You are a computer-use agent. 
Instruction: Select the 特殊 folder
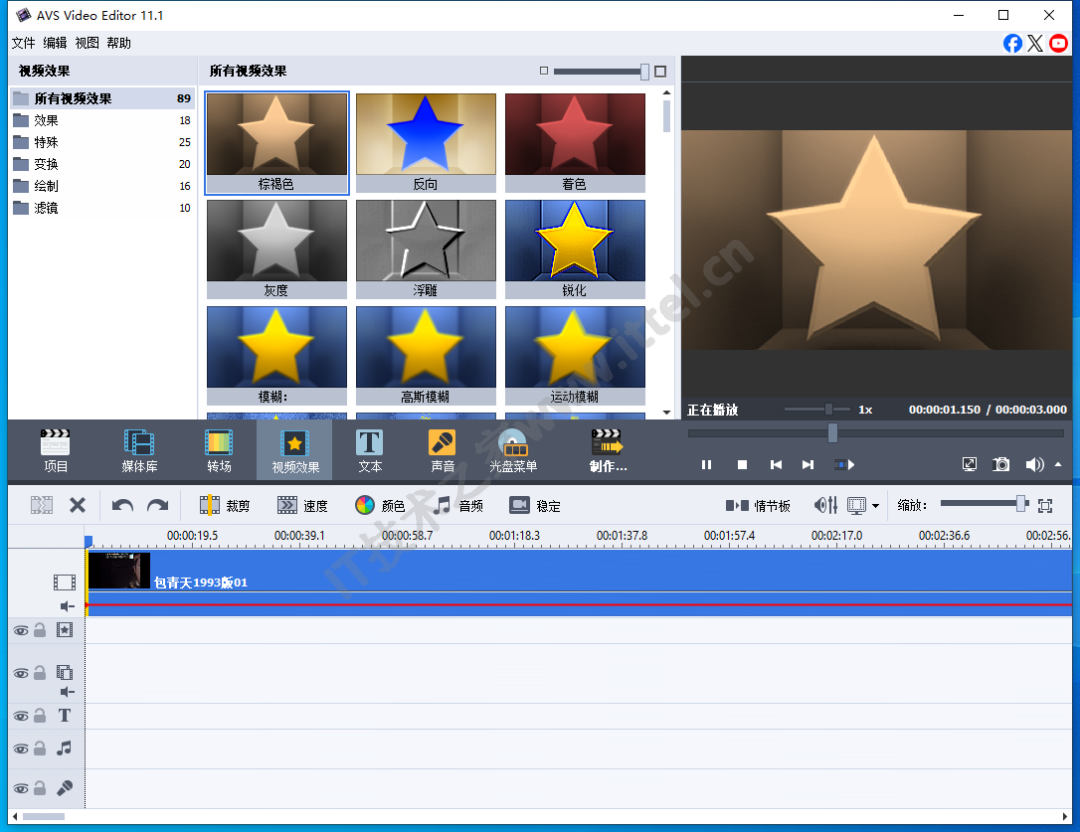[102, 143]
